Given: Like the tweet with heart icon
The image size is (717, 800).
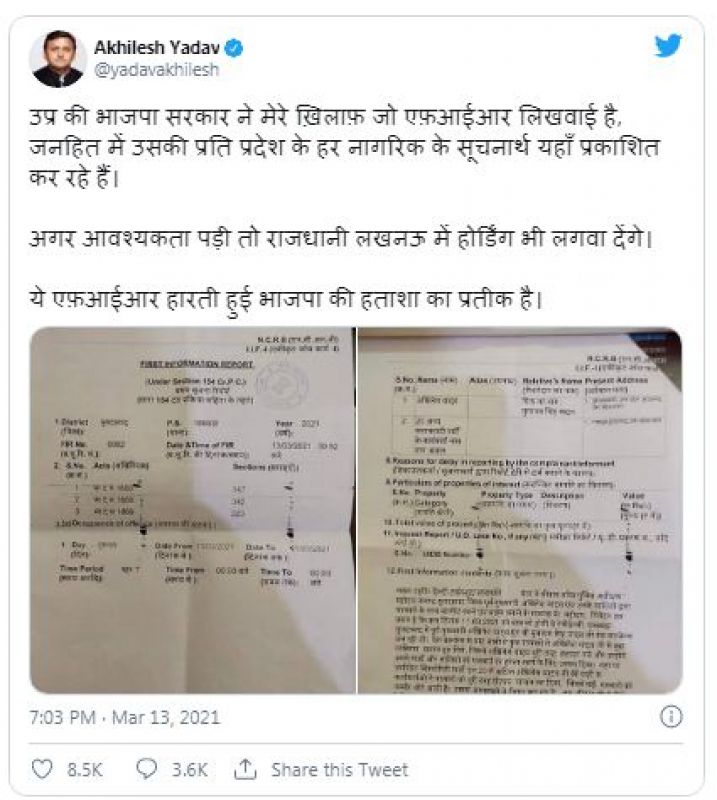Looking at the screenshot, I should click(x=42, y=769).
